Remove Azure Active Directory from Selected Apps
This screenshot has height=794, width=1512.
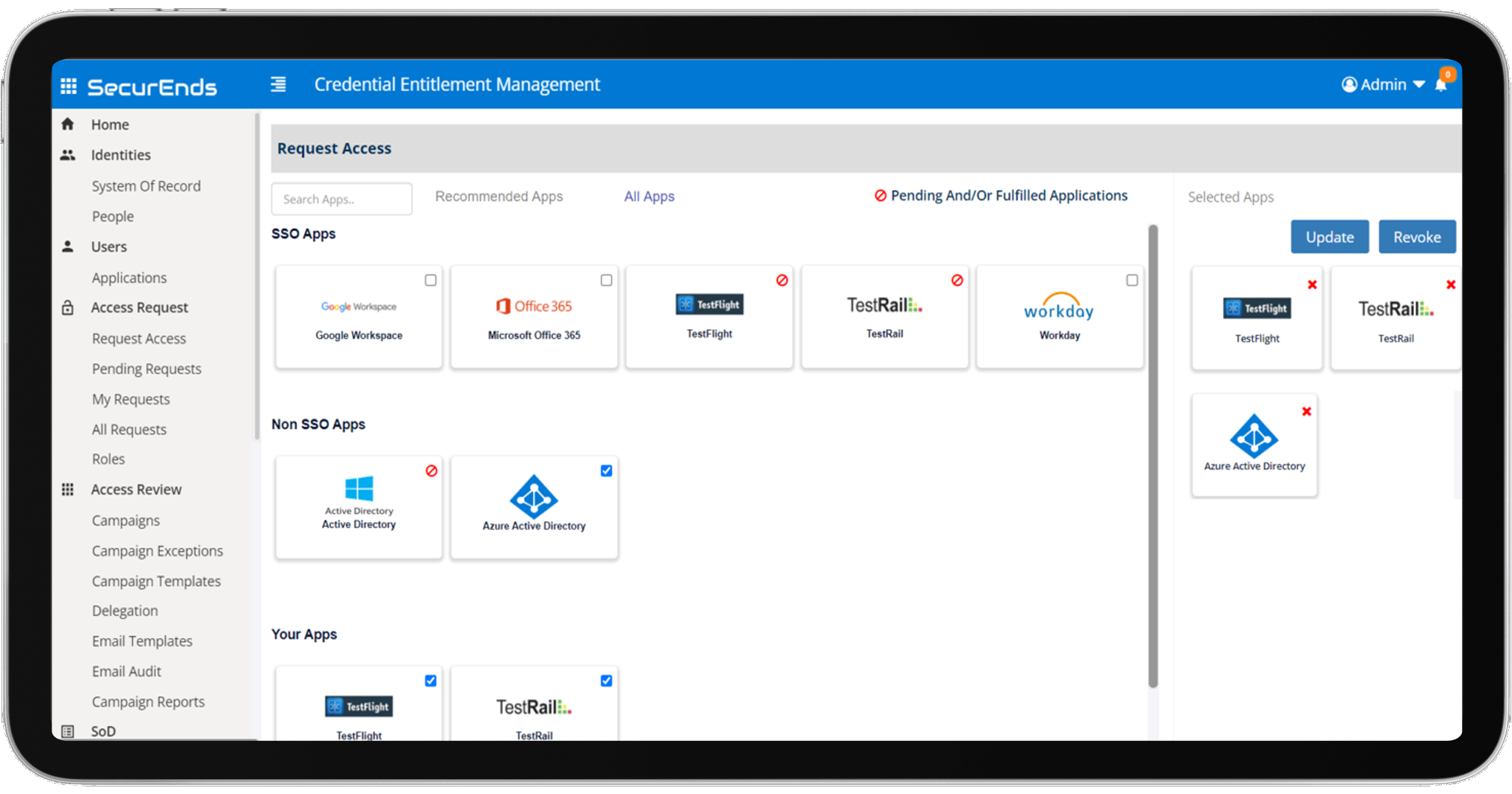pyautogui.click(x=1306, y=412)
